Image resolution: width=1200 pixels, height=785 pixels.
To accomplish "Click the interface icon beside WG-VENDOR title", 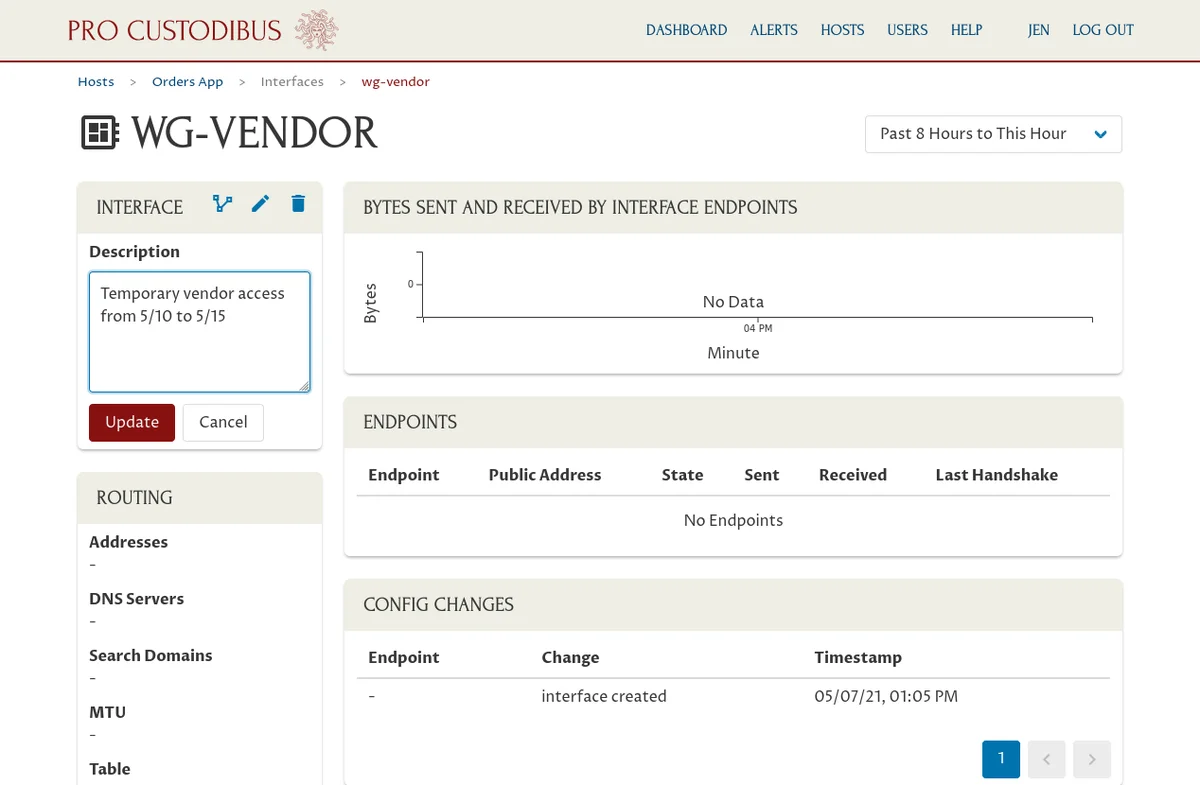I will 100,133.
